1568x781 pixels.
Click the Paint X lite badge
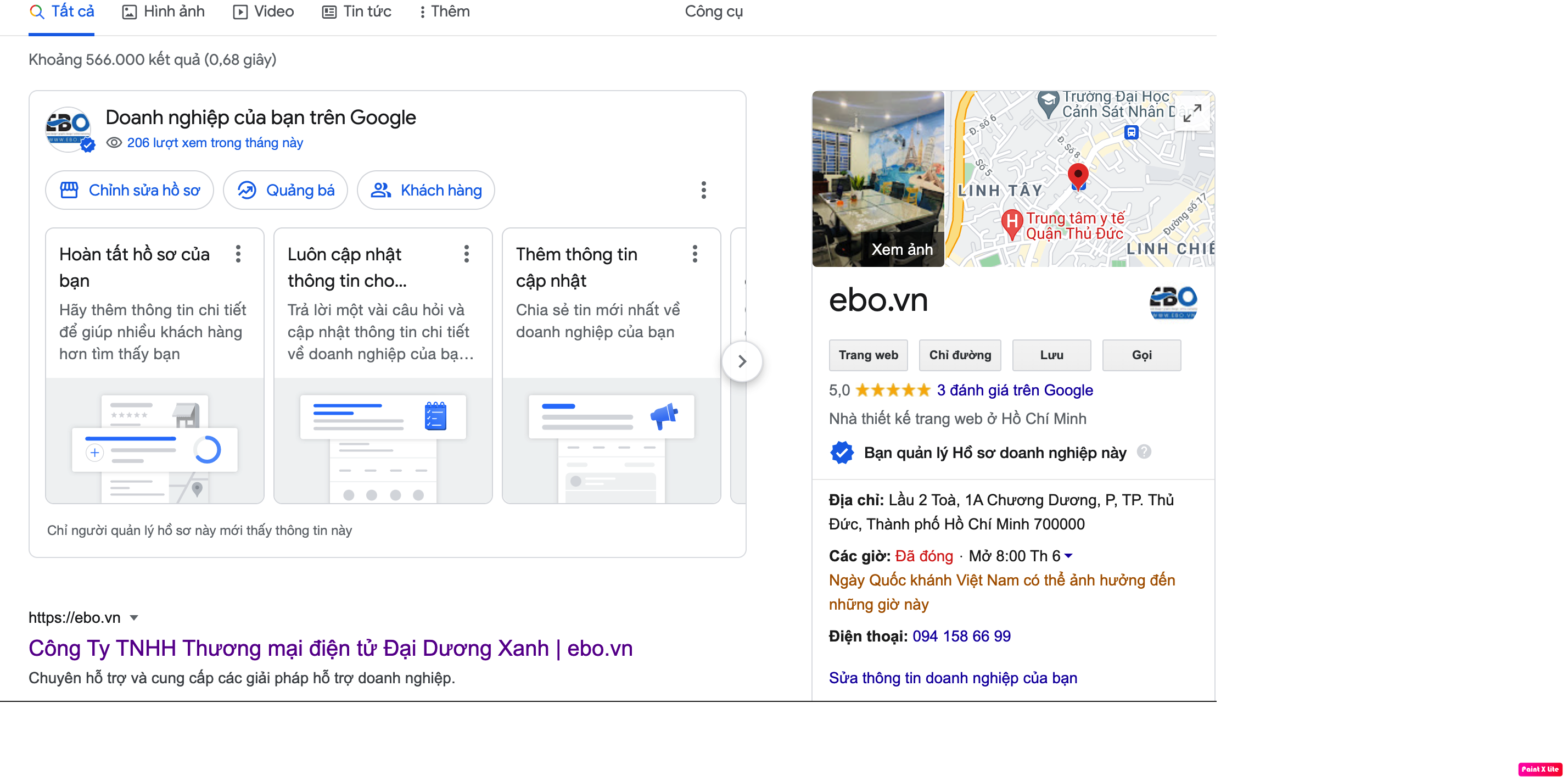tap(1540, 770)
